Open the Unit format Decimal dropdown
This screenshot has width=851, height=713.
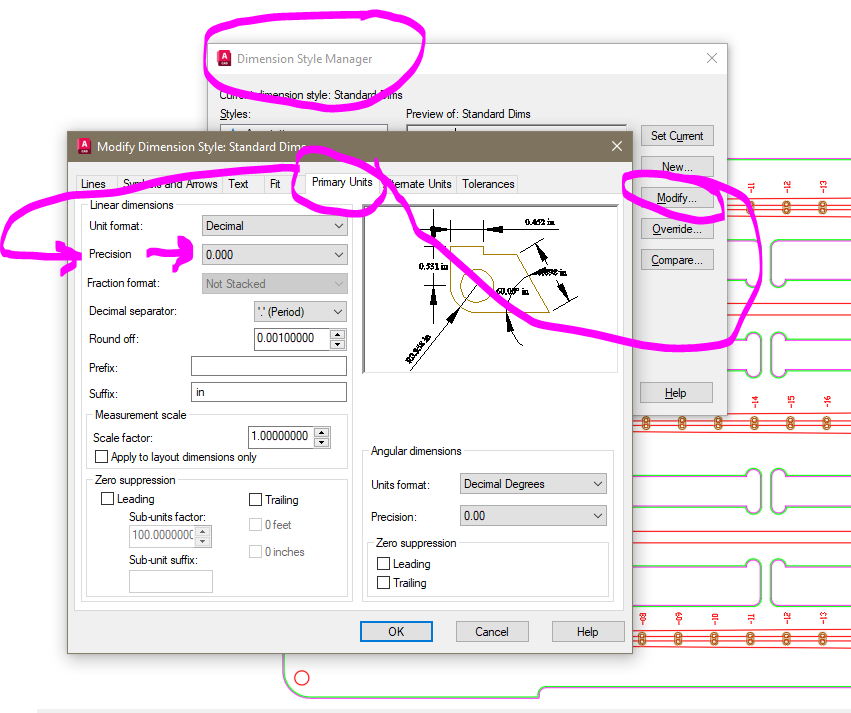[x=275, y=226]
